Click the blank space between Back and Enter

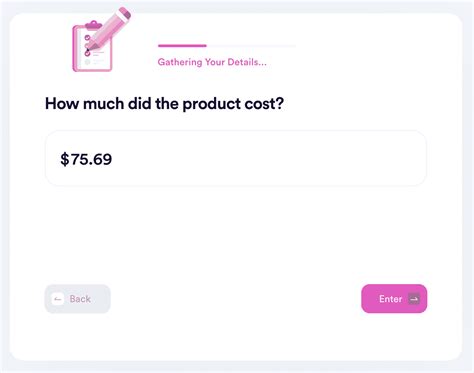point(236,299)
